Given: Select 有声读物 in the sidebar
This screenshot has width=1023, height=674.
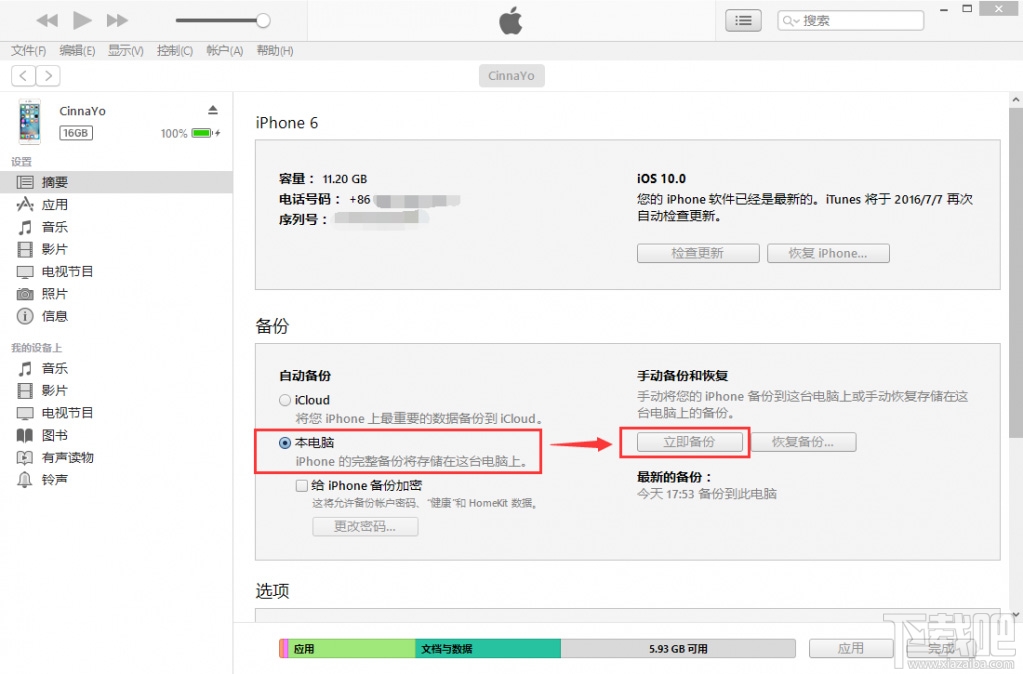Looking at the screenshot, I should click(x=116, y=457).
